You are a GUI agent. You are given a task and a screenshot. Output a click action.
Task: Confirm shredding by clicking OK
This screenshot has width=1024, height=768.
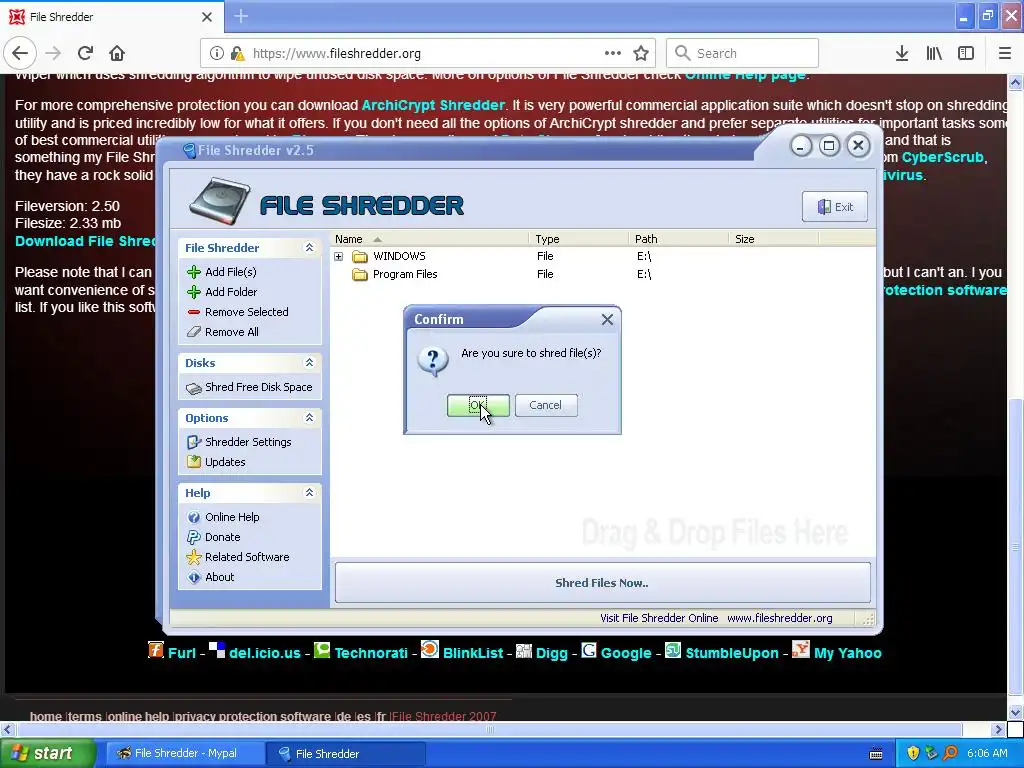pos(478,406)
